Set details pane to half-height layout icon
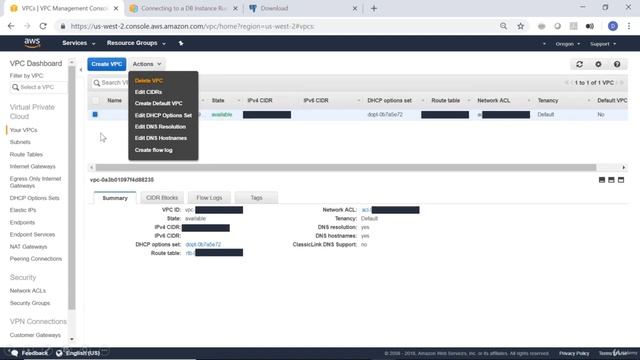 611,180
